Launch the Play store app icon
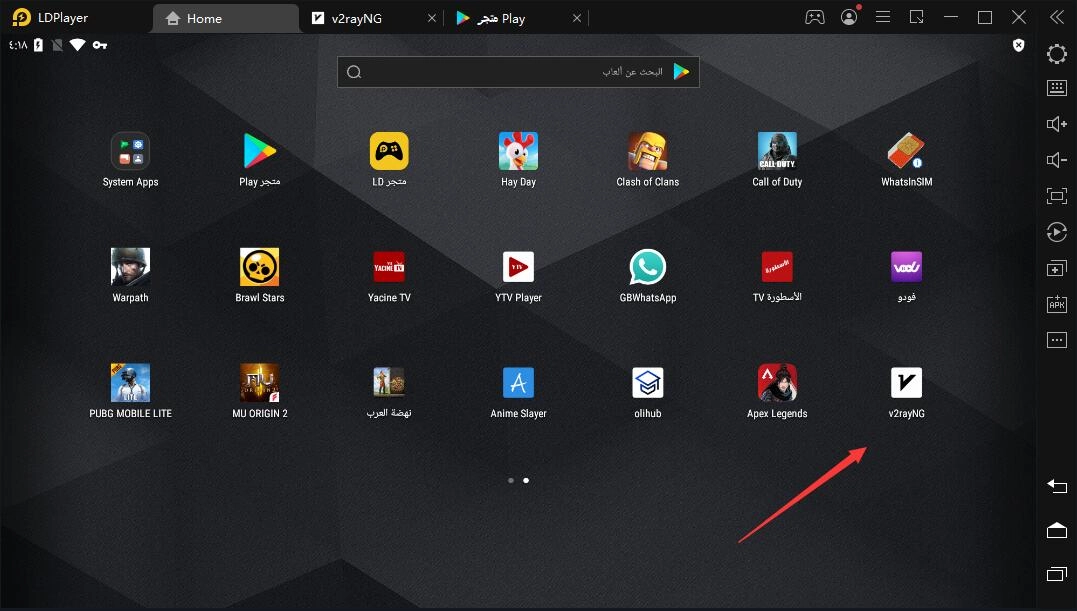Viewport: 1077px width, 611px height. pyautogui.click(x=260, y=151)
